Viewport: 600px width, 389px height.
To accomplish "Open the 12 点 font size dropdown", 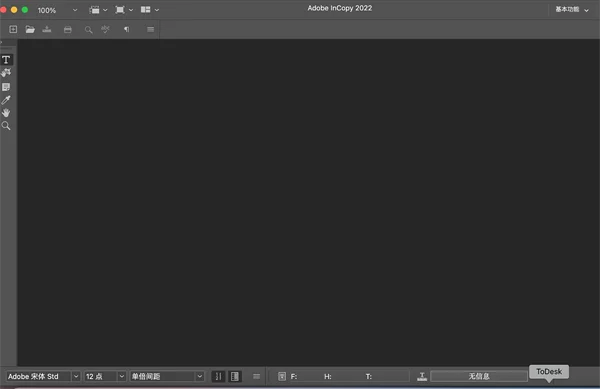I will (x=122, y=376).
